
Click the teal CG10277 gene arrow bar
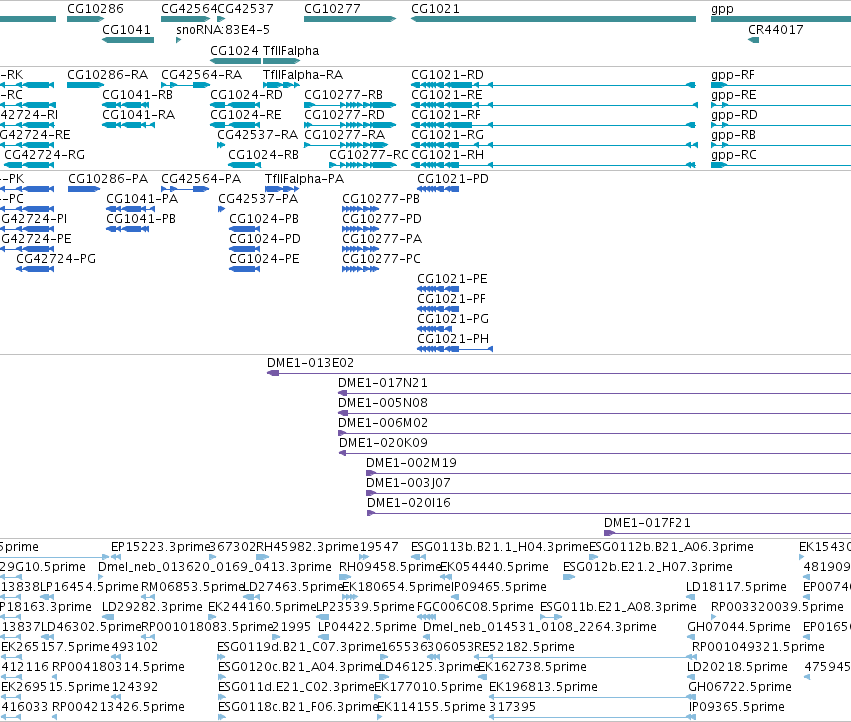(350, 19)
